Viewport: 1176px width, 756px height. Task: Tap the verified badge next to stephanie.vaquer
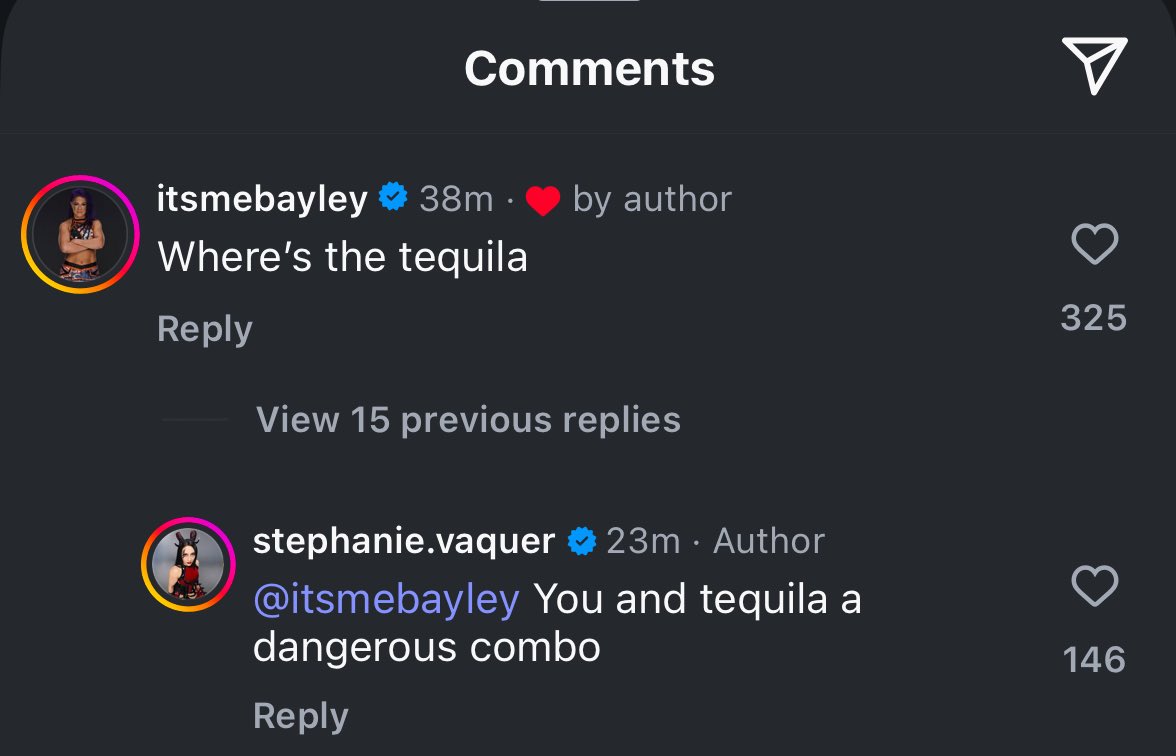[x=581, y=541]
